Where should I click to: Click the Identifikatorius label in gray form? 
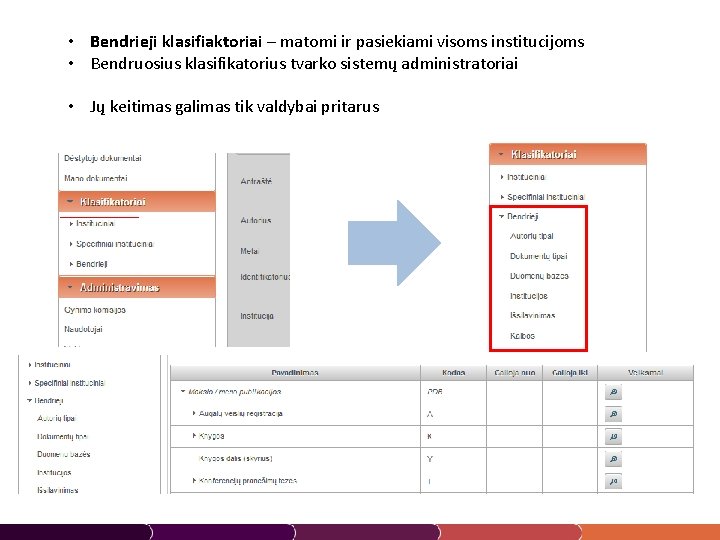coord(265,277)
